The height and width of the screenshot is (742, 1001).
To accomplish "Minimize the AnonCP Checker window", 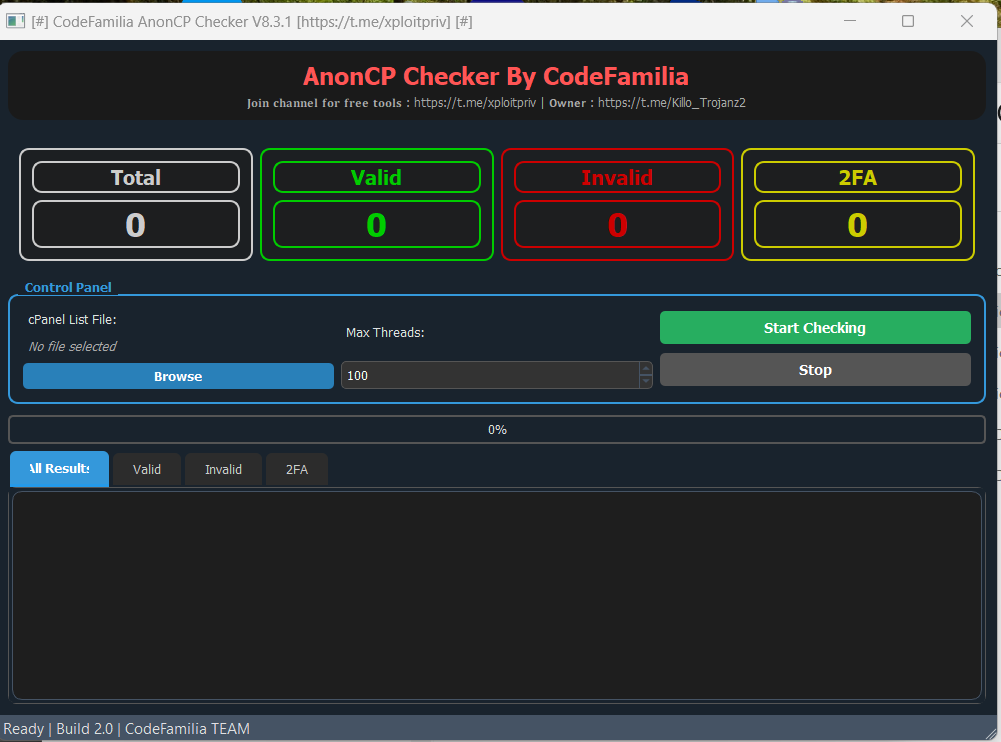I will tap(849, 21).
